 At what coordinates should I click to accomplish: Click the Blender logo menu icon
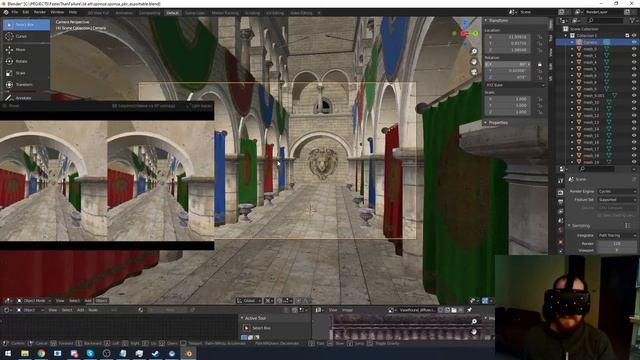[x=6, y=13]
